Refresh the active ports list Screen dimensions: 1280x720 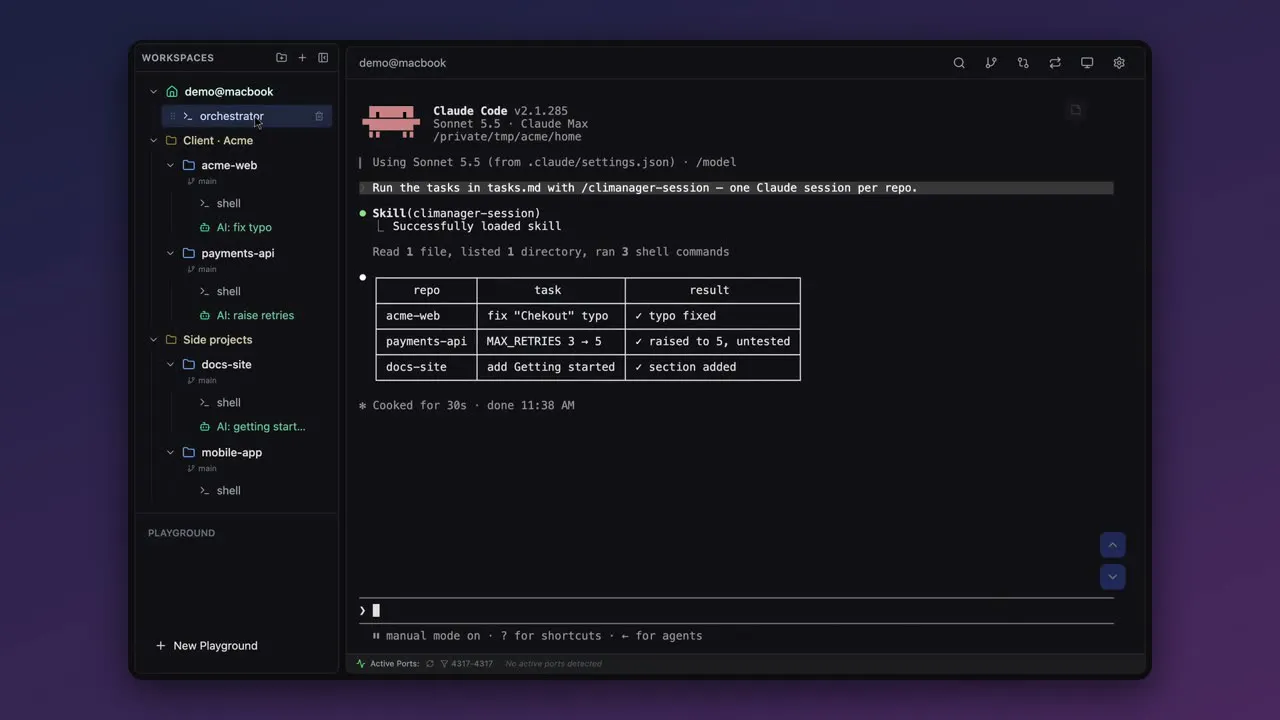[x=430, y=664]
